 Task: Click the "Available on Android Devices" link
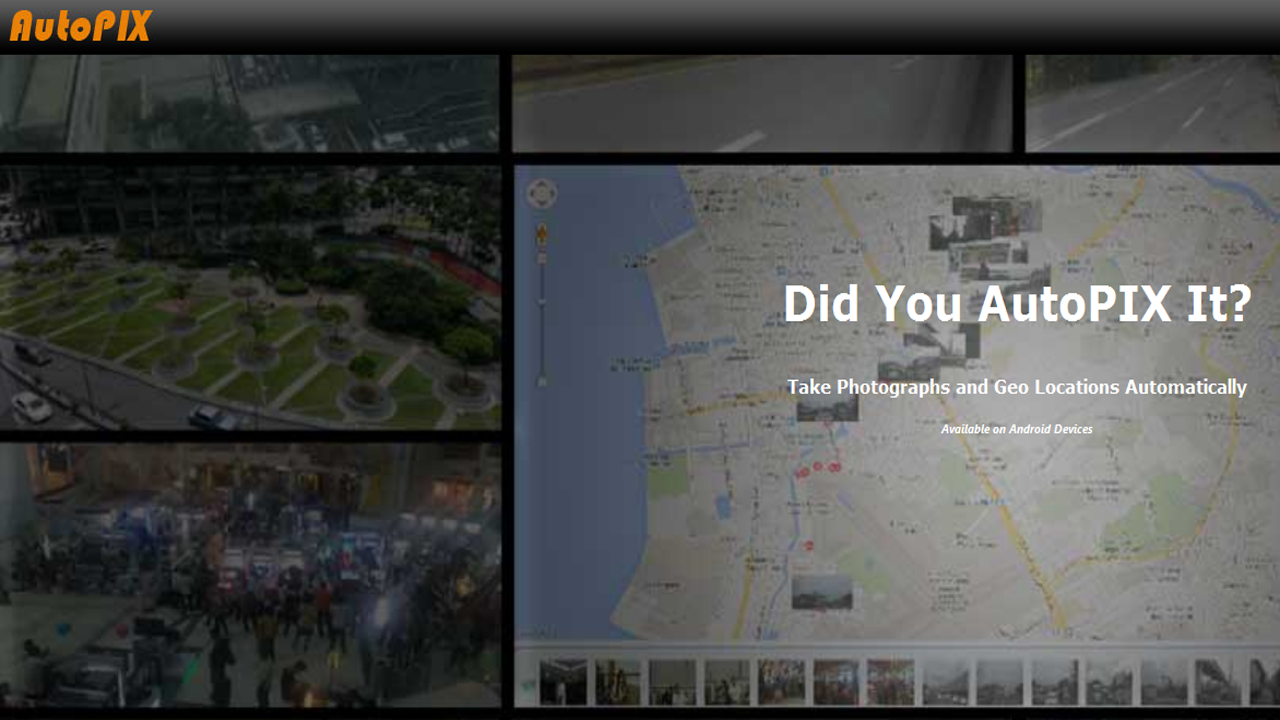click(1017, 429)
